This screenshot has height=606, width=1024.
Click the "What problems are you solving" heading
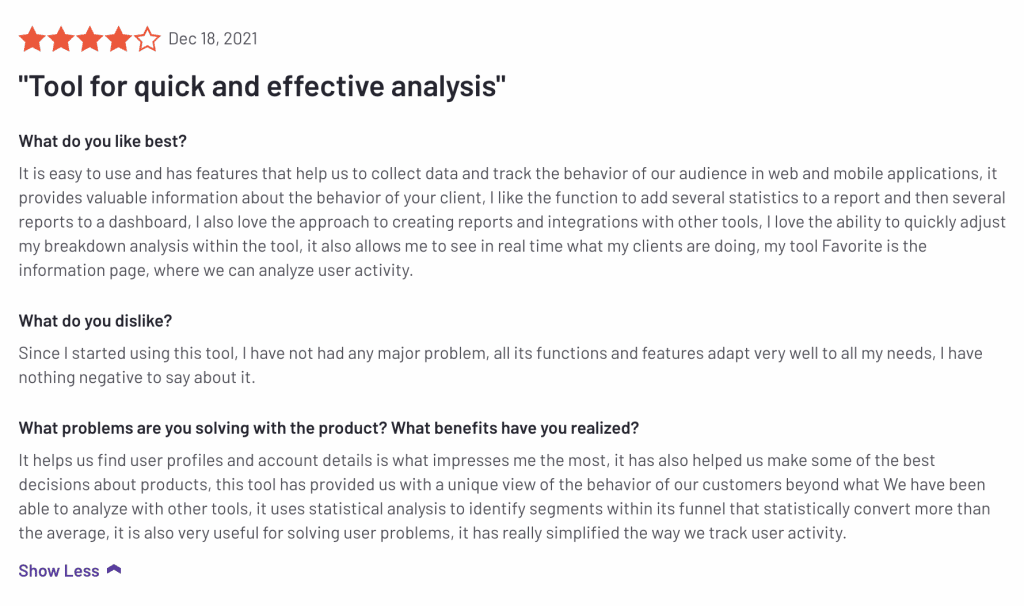[x=328, y=428]
